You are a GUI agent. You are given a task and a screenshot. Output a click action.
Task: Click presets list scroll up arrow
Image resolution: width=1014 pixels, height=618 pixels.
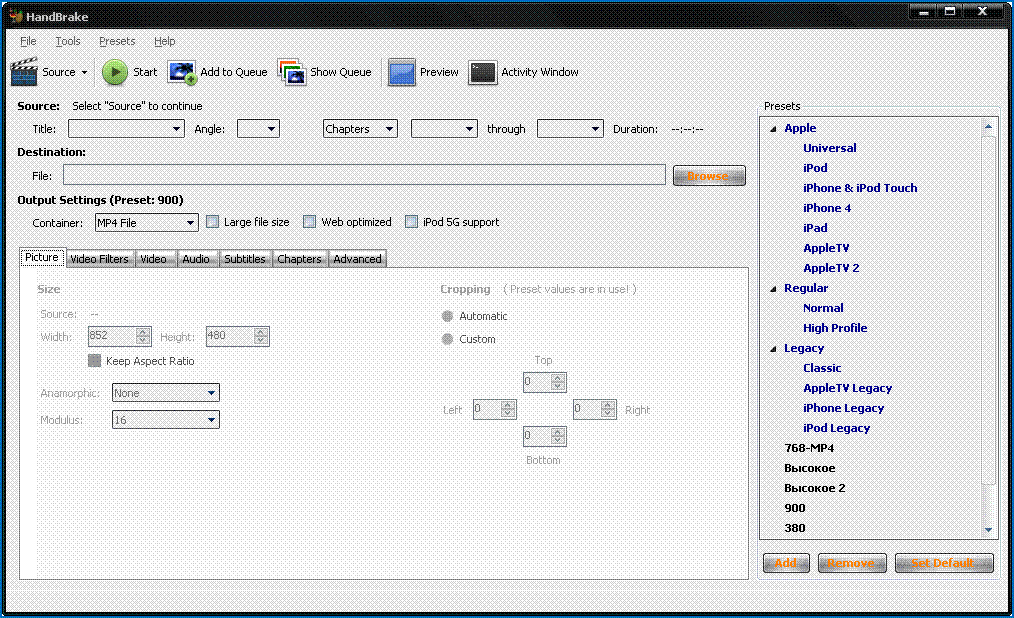(988, 127)
